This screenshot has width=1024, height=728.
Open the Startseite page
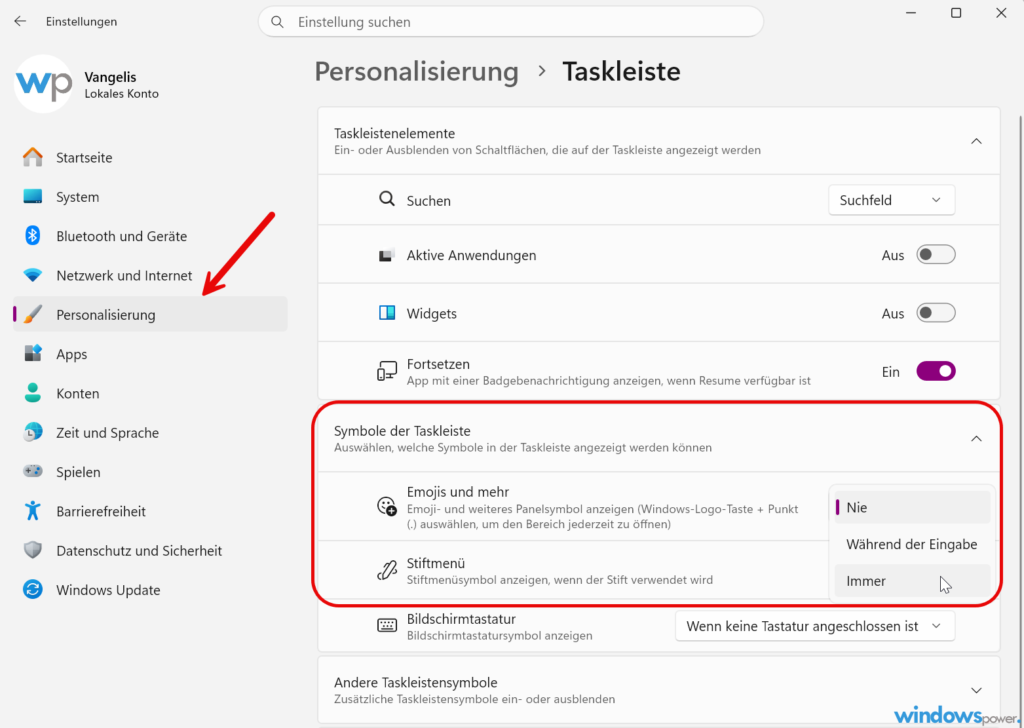point(150,157)
